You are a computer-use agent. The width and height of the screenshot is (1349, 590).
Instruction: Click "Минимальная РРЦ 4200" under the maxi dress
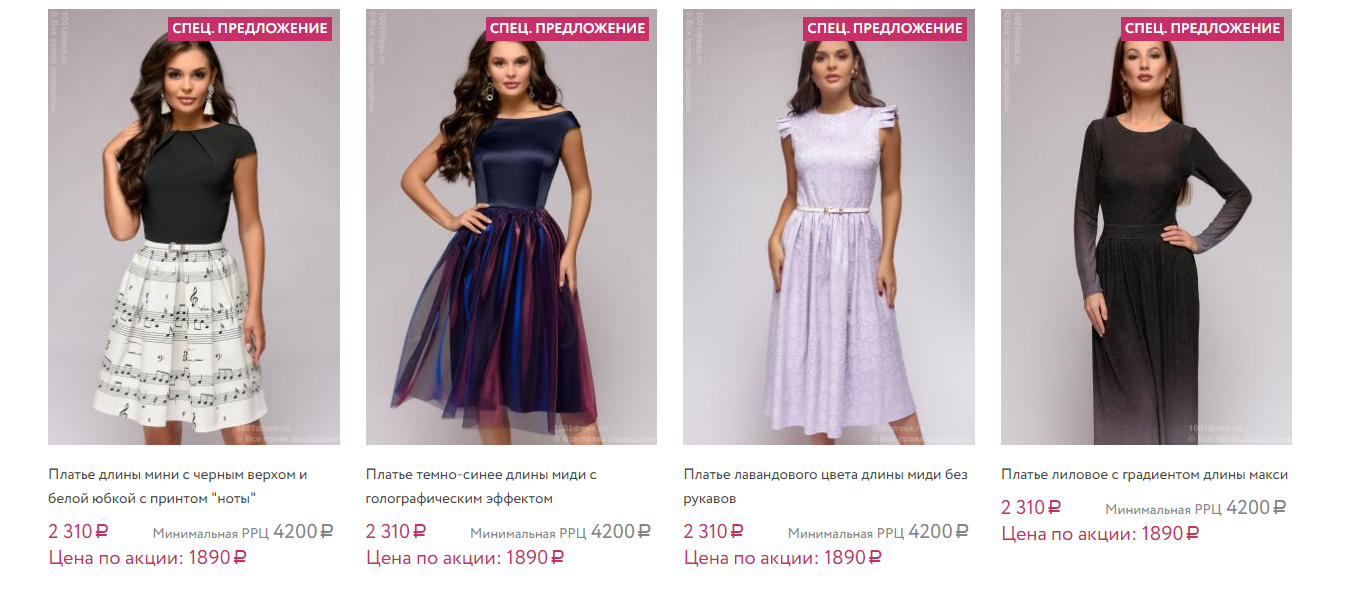click(1196, 508)
